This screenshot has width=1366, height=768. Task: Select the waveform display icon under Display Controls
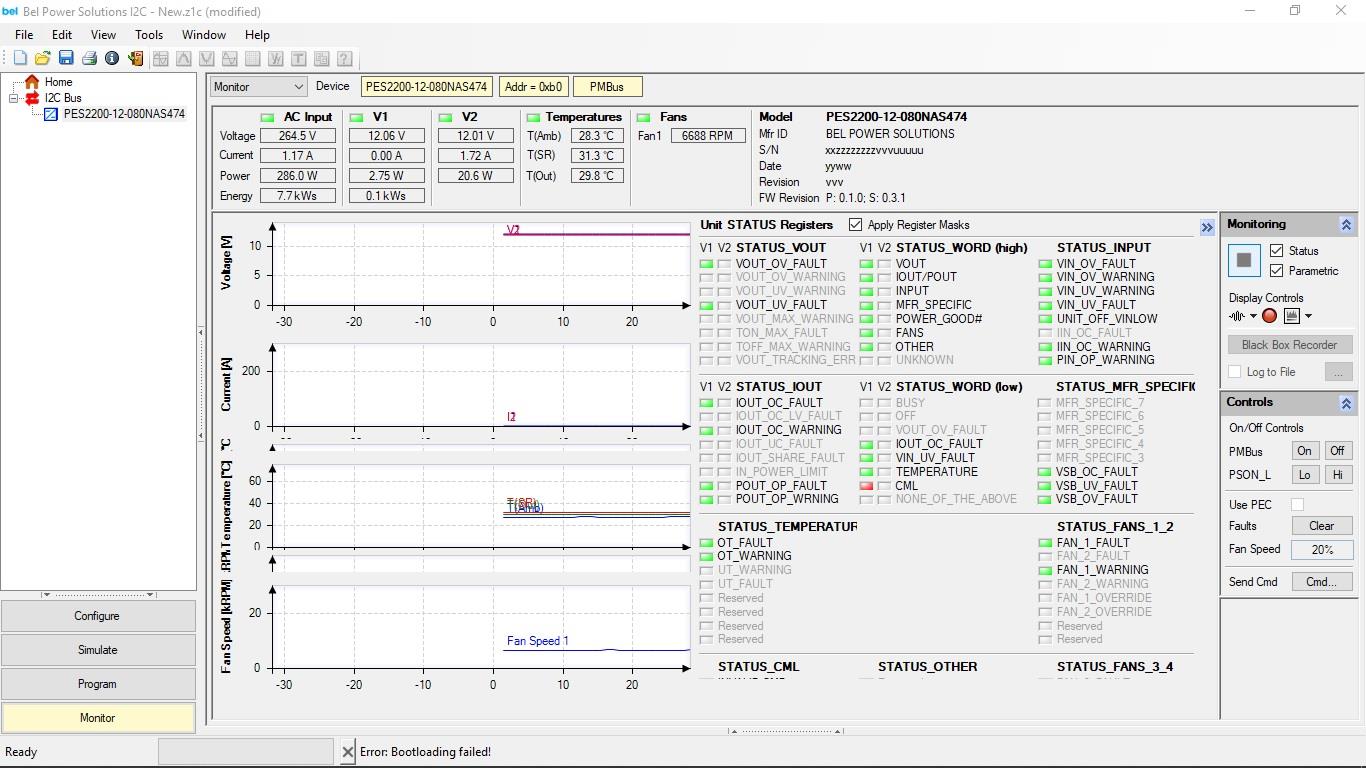point(1238,316)
